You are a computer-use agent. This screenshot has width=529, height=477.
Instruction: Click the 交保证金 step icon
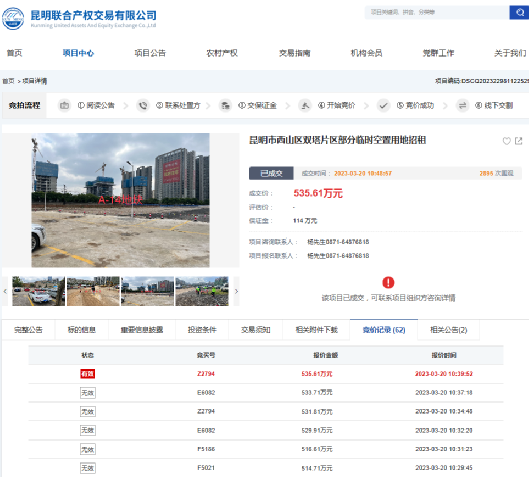[225, 106]
